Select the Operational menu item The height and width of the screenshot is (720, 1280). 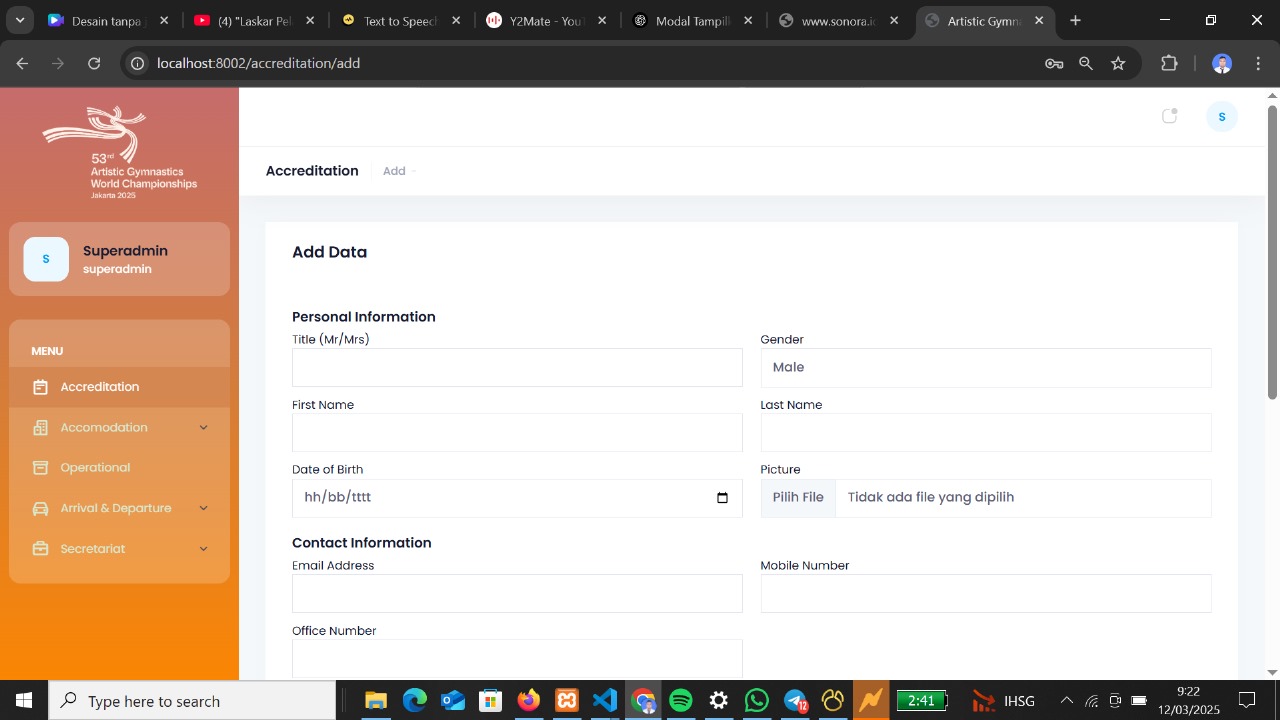click(95, 468)
